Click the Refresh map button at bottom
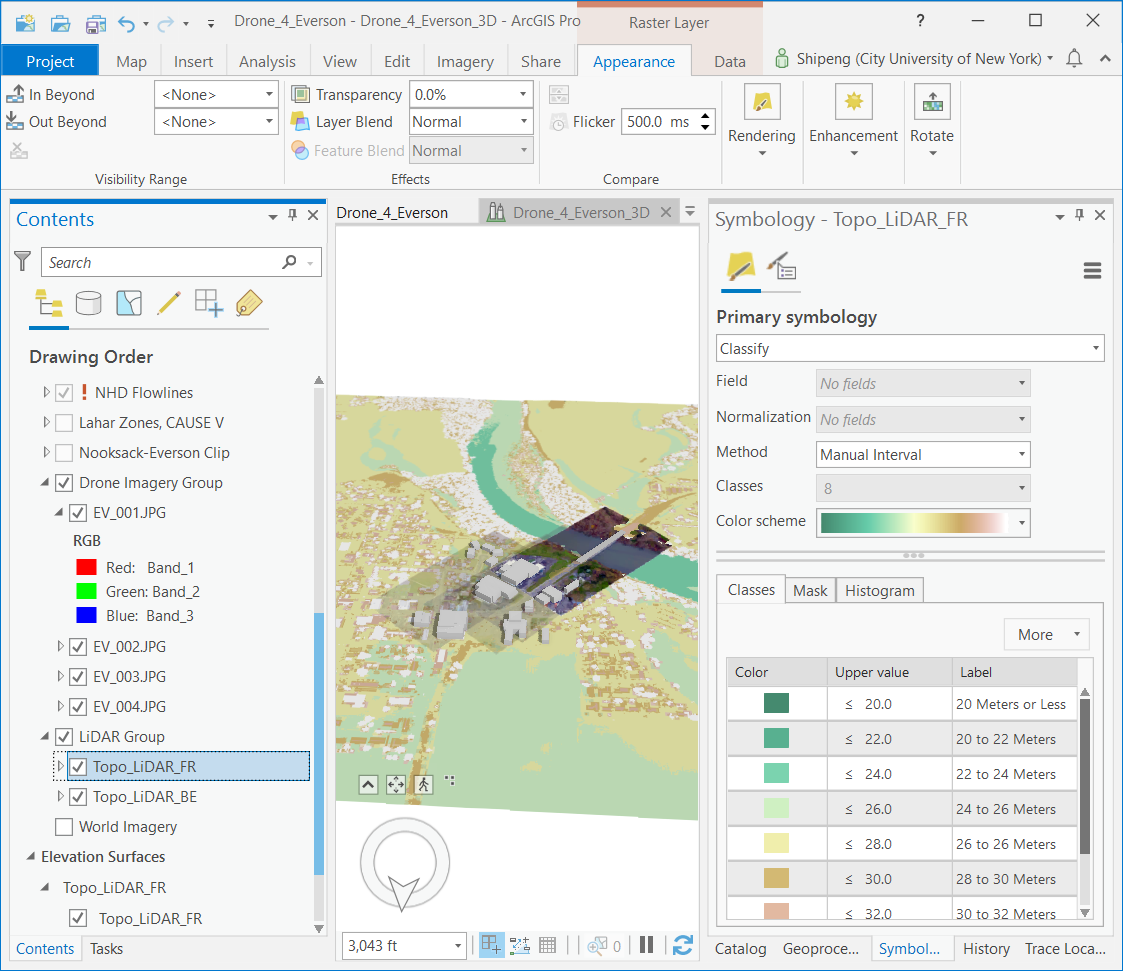The image size is (1123, 971). pos(683,945)
